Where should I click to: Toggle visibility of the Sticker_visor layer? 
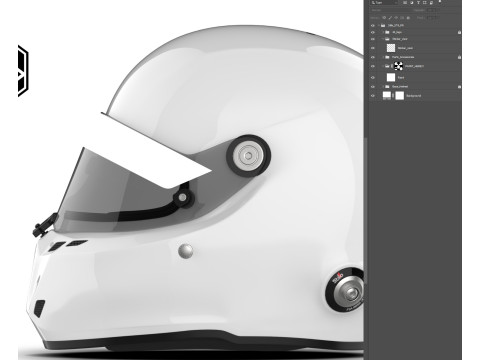(373, 48)
